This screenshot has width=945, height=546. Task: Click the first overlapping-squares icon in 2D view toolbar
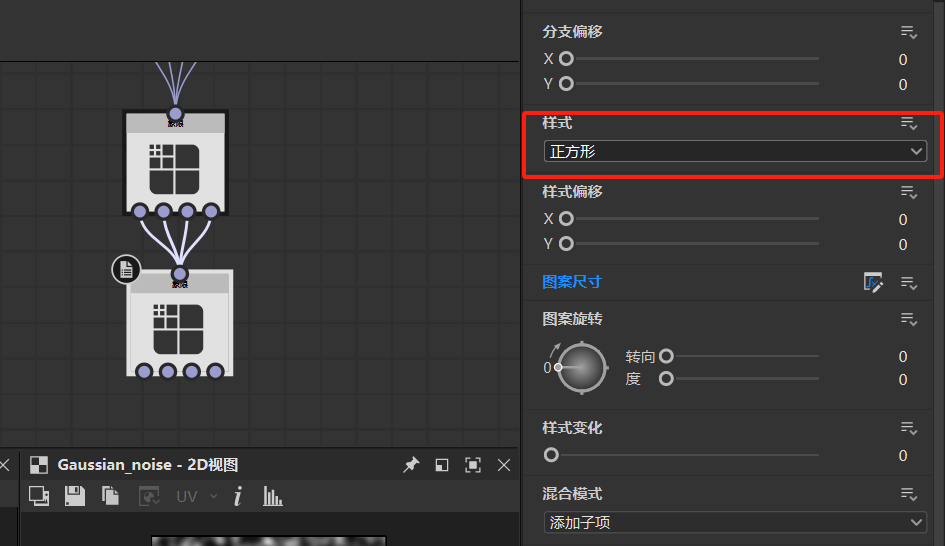pos(39,496)
